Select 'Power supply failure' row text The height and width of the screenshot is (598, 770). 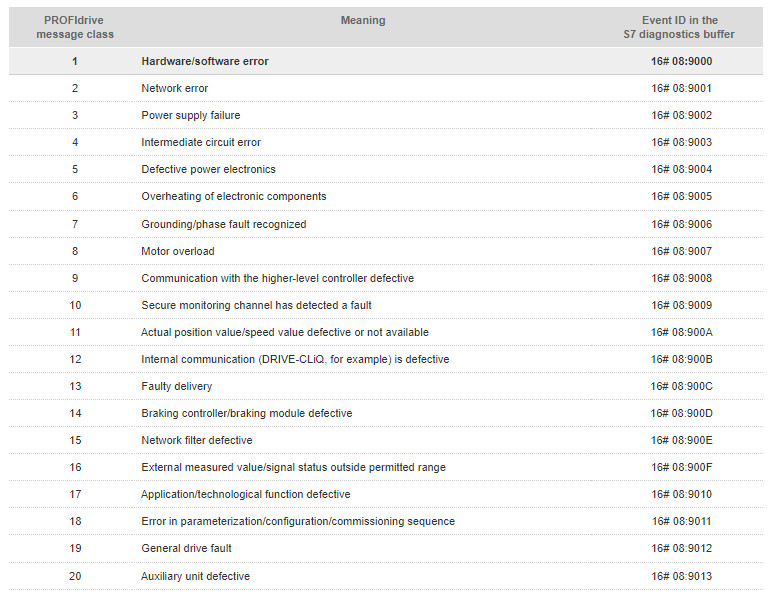(x=191, y=115)
